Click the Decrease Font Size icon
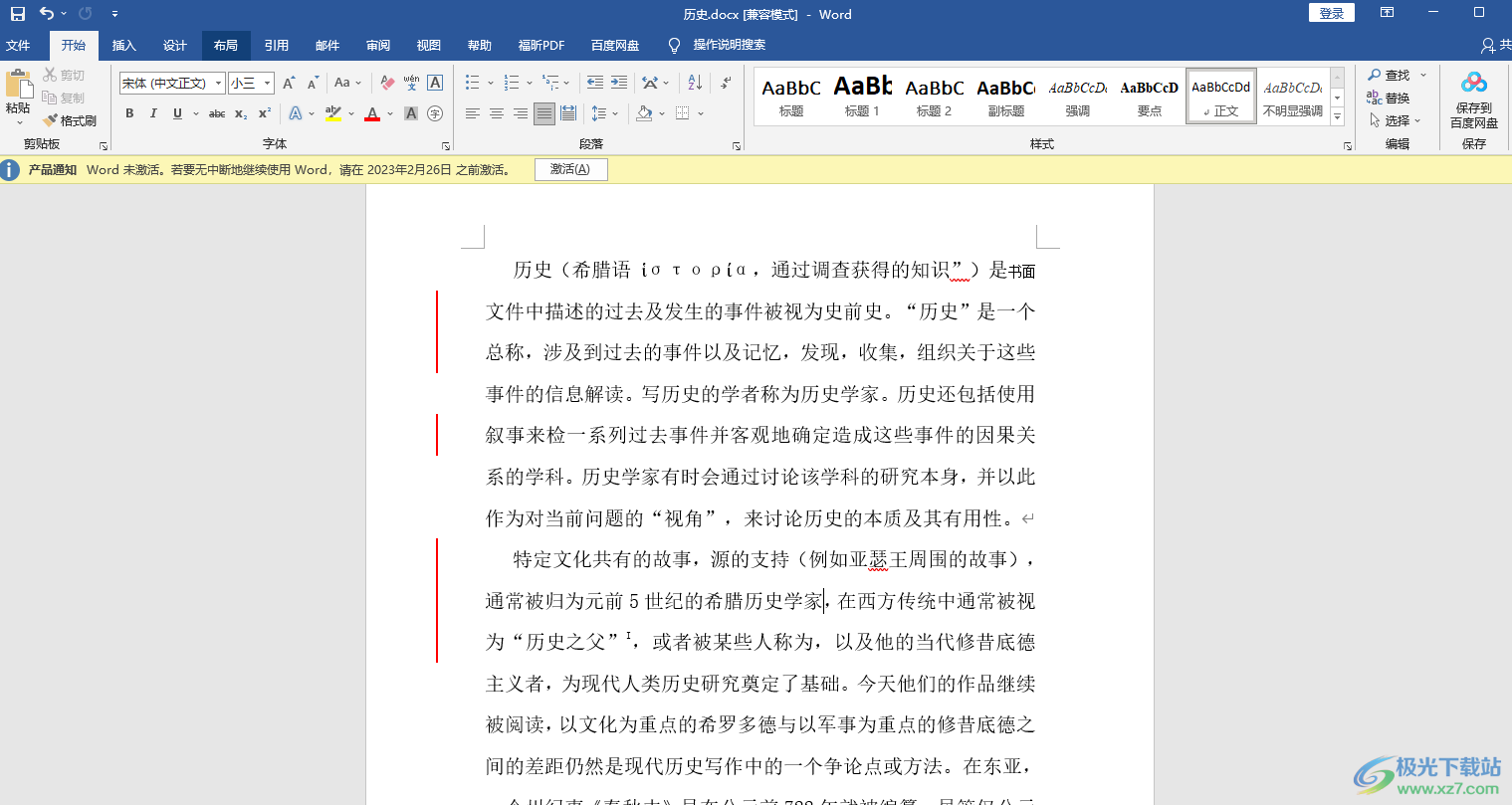The height and width of the screenshot is (805, 1512). (313, 83)
